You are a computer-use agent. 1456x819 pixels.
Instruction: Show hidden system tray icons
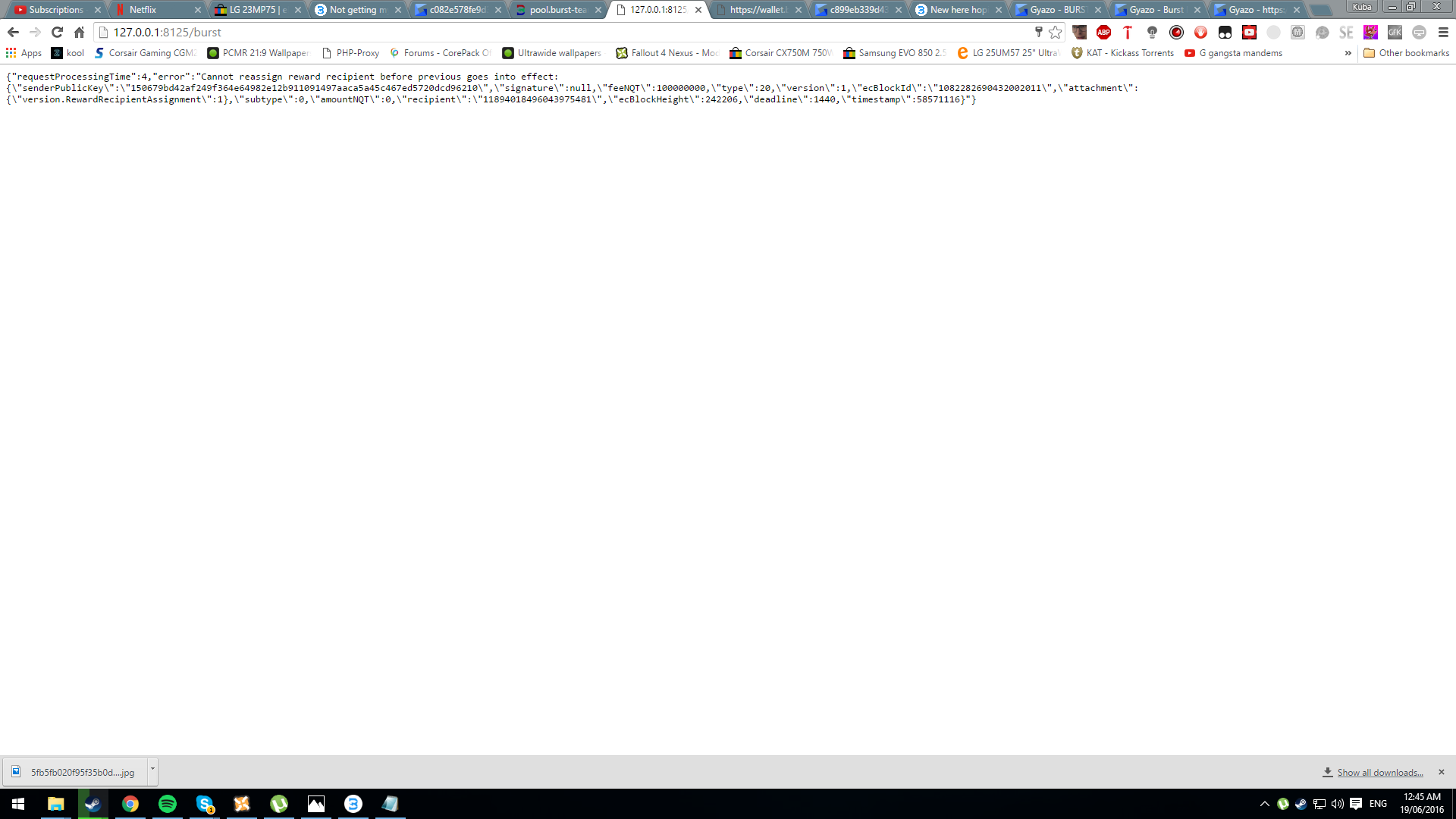1264,804
